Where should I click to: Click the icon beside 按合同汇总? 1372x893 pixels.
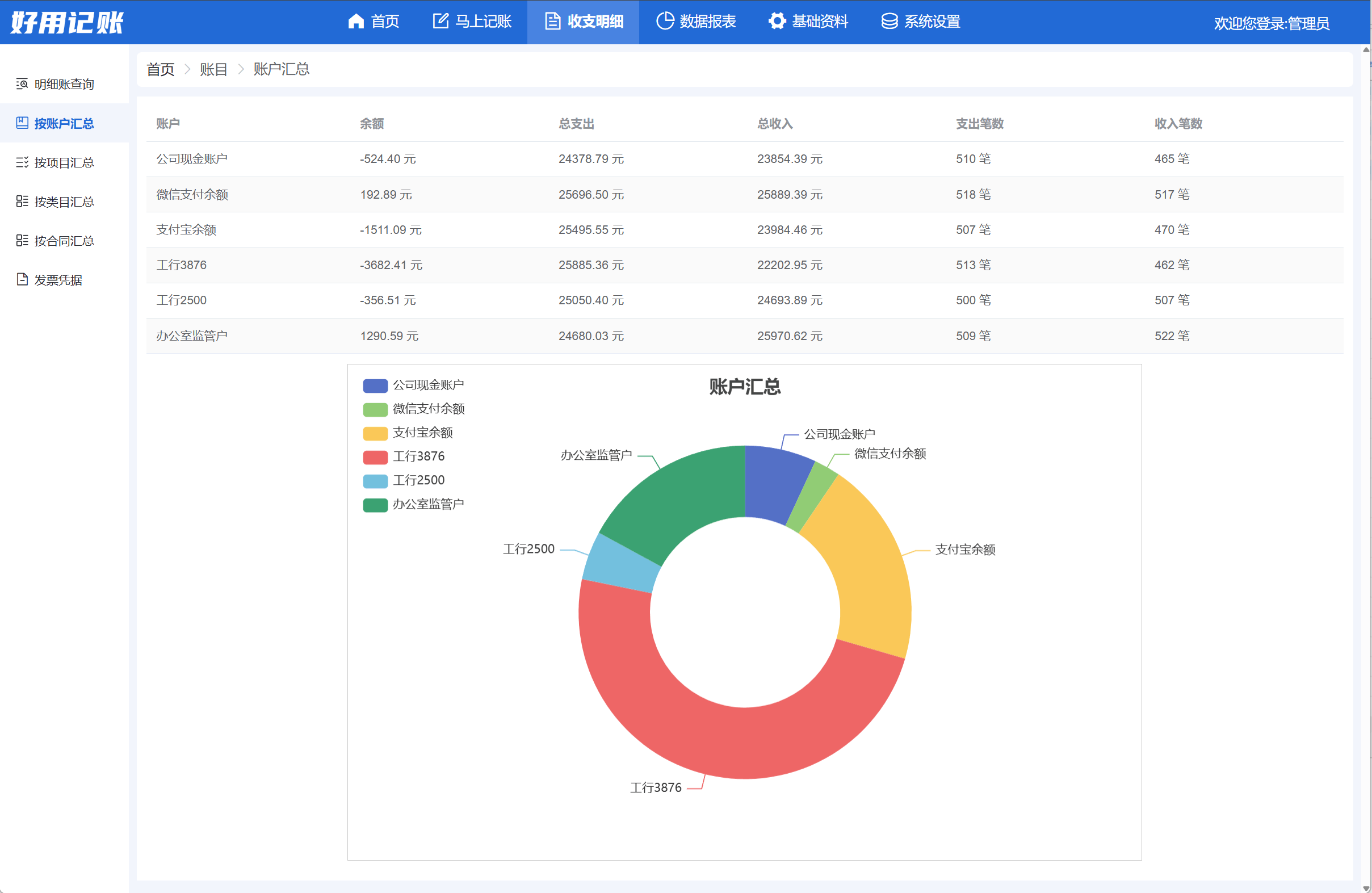(x=22, y=241)
